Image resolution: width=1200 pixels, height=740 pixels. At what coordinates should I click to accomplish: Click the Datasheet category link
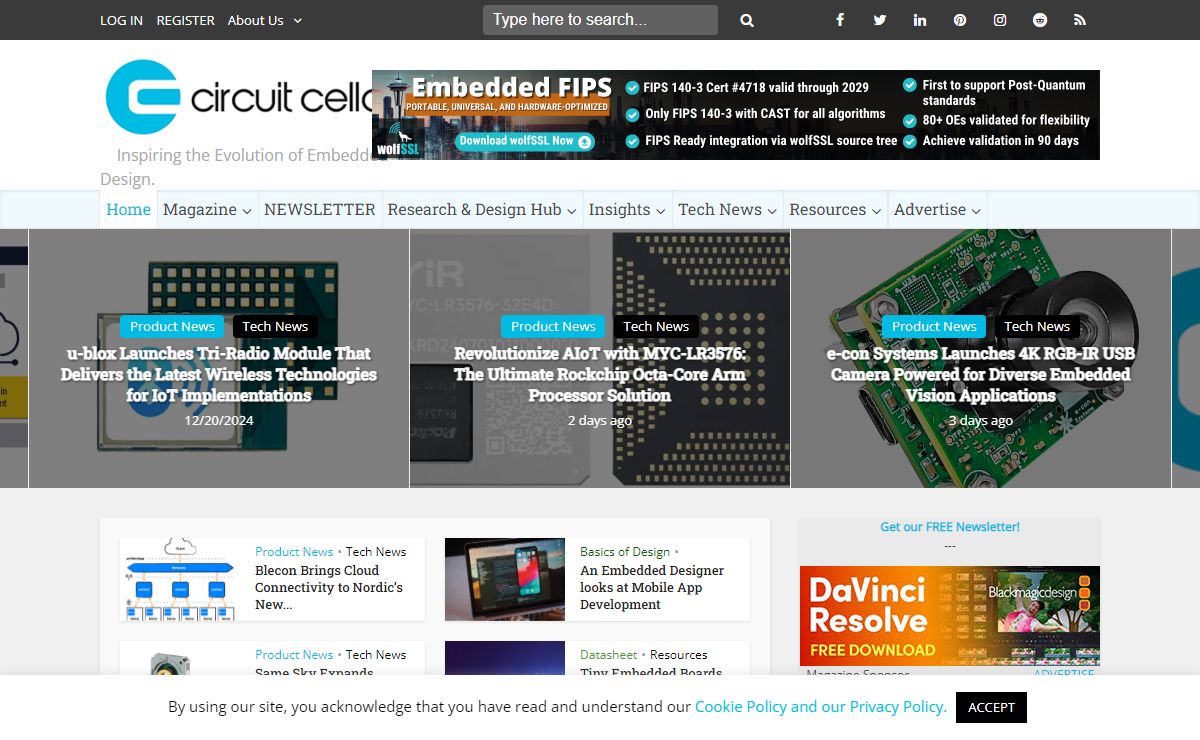[608, 654]
